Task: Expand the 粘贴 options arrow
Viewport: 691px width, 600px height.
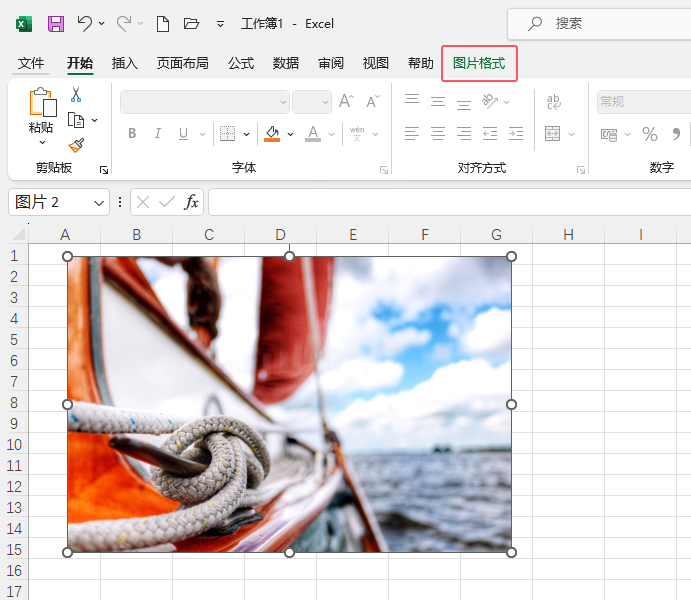Action: 42,142
